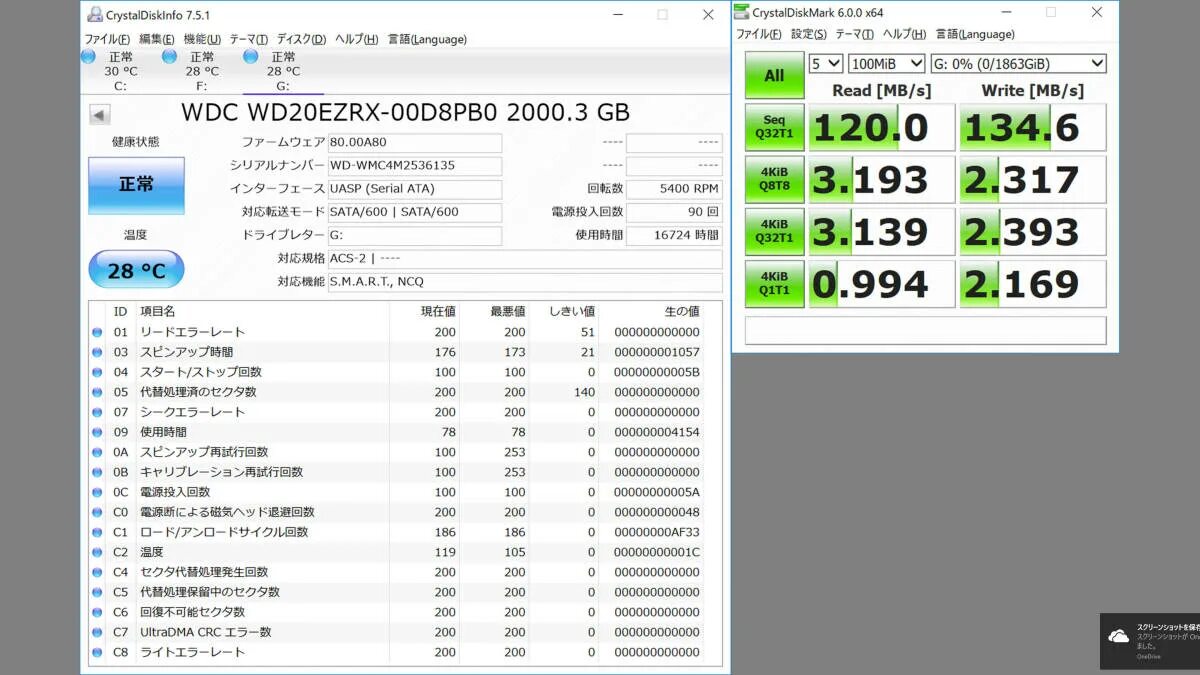
Task: Click status orb for 代替処理済のセクタ数 row
Action: (x=98, y=392)
